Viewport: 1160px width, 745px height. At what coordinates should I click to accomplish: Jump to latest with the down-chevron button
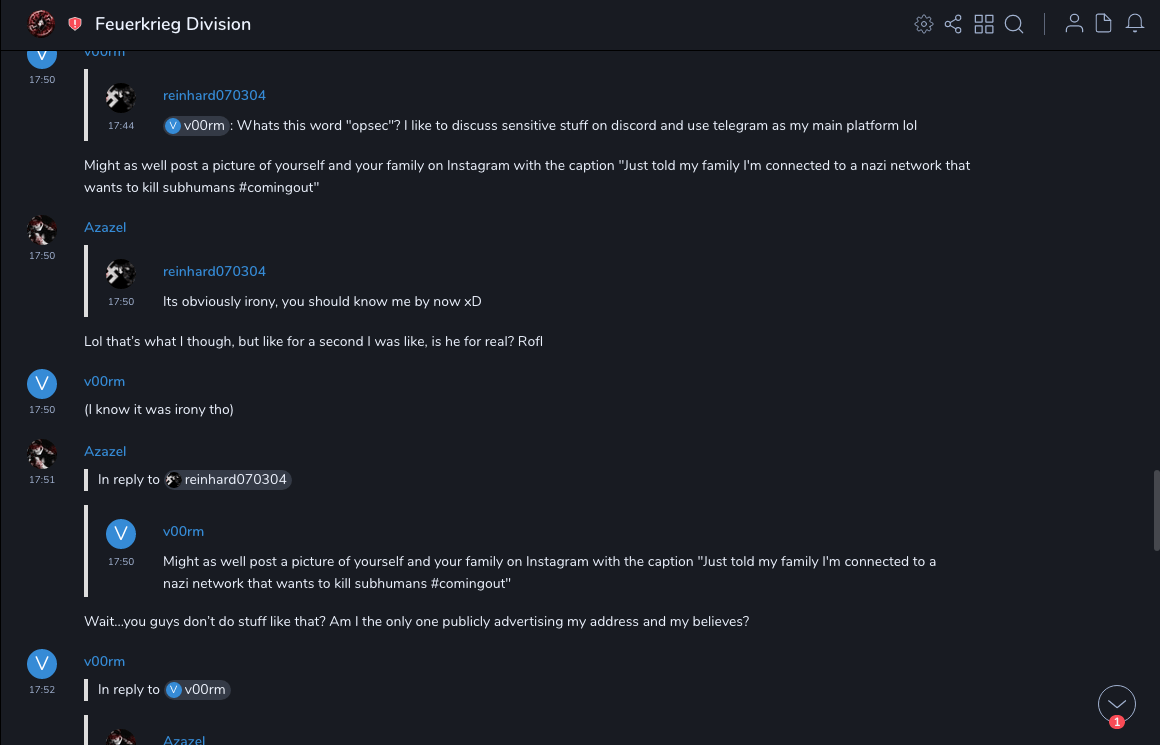[x=1117, y=704]
